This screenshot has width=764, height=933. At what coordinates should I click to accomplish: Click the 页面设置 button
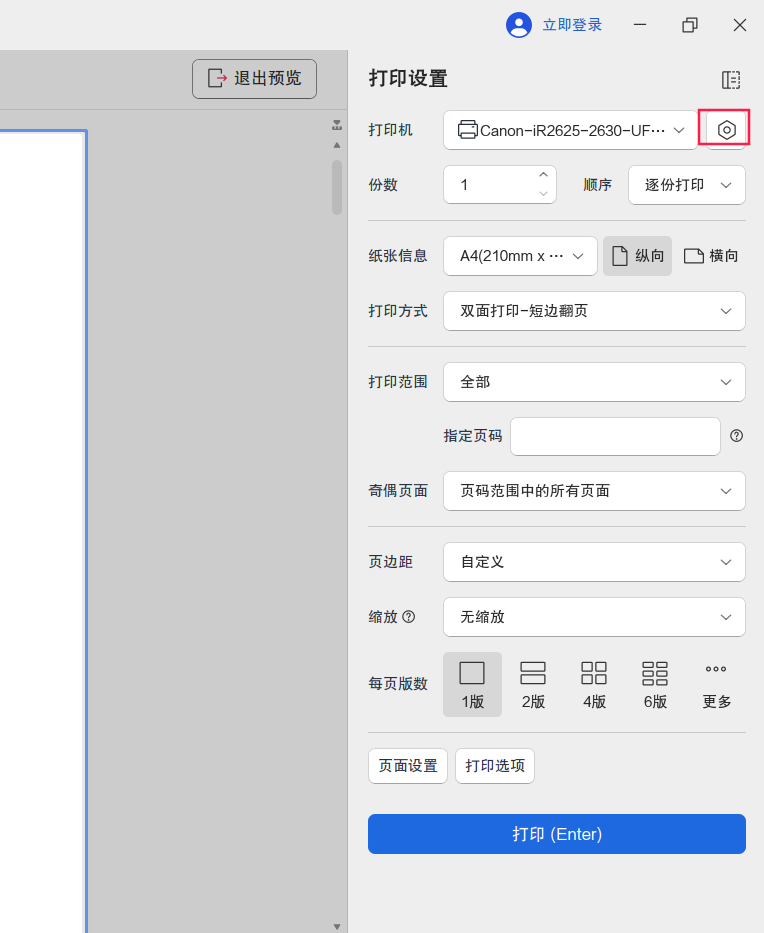coord(408,766)
